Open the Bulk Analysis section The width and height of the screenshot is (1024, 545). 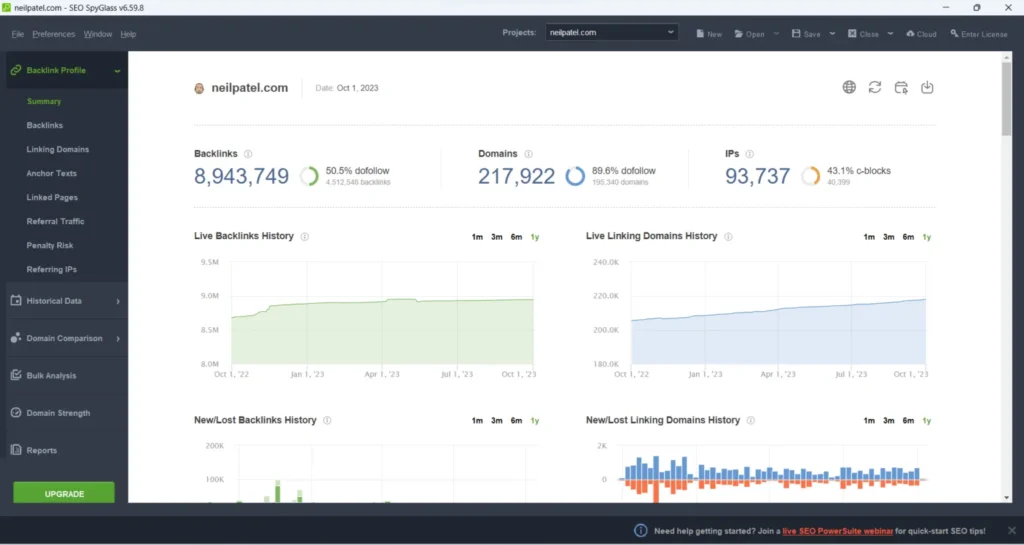pyautogui.click(x=51, y=376)
